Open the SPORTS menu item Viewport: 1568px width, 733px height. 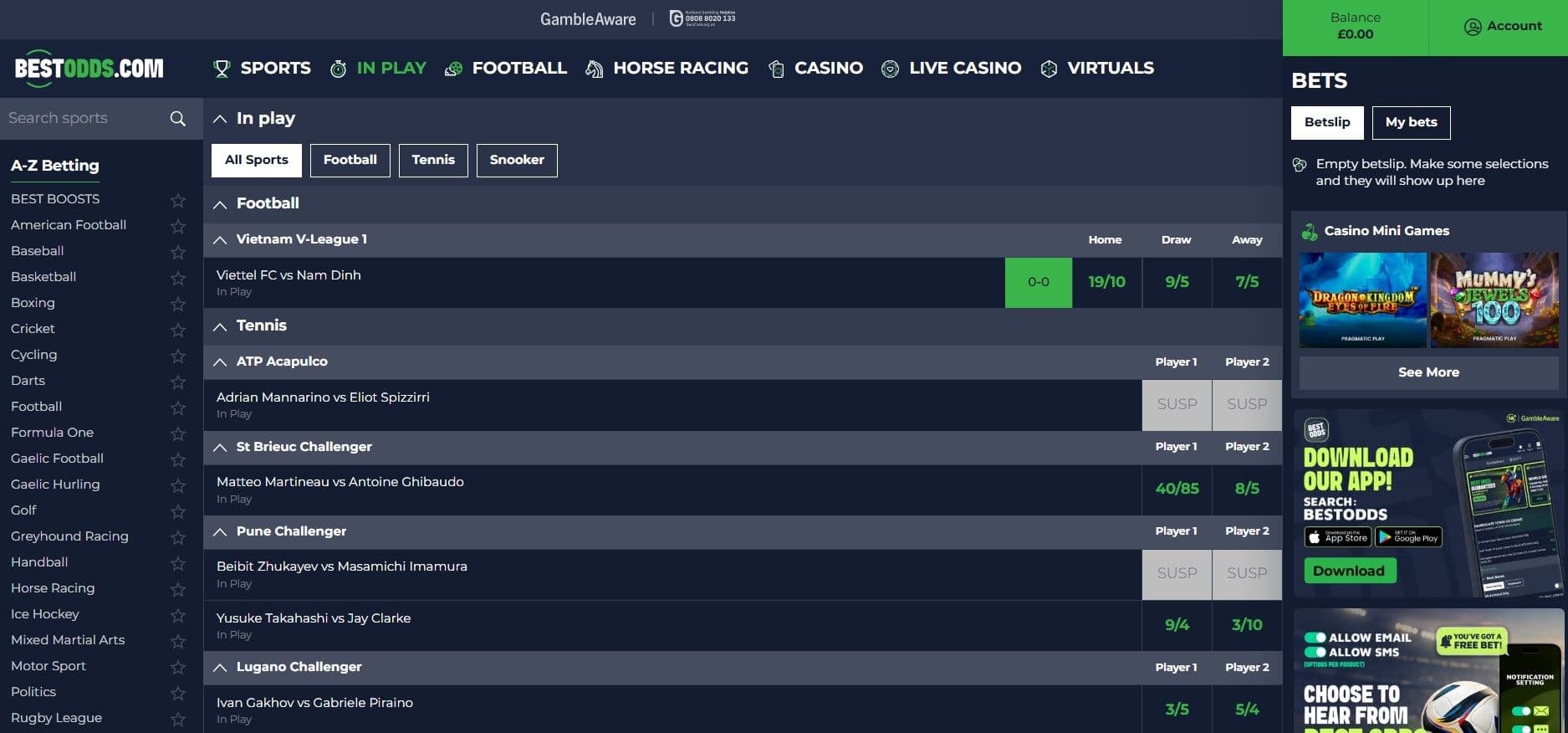click(275, 68)
